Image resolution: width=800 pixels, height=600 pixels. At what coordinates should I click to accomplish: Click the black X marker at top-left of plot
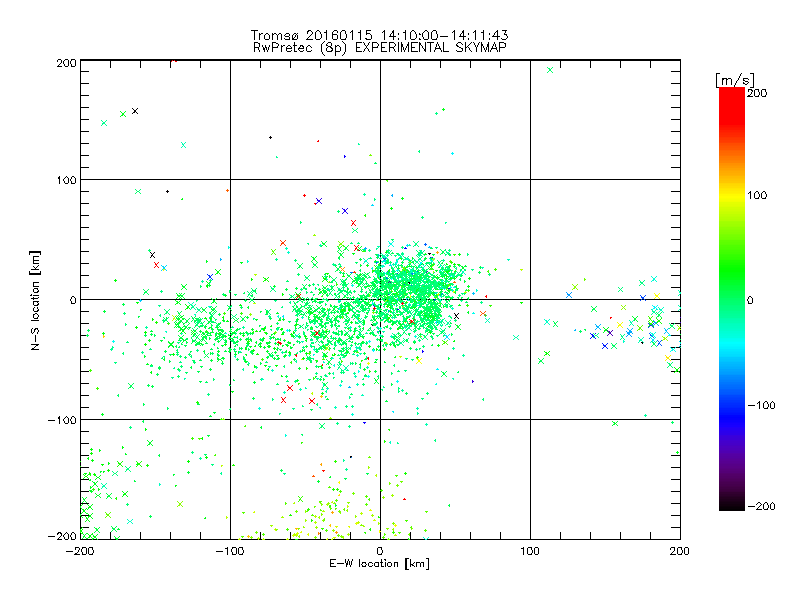point(135,111)
